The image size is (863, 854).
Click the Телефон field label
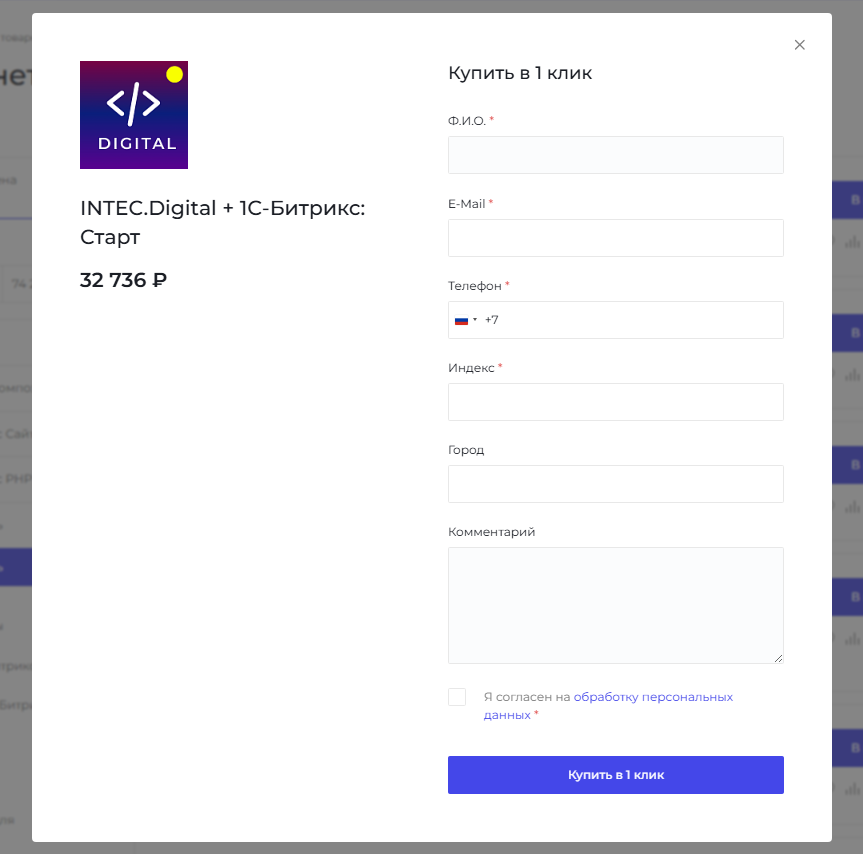click(x=474, y=286)
